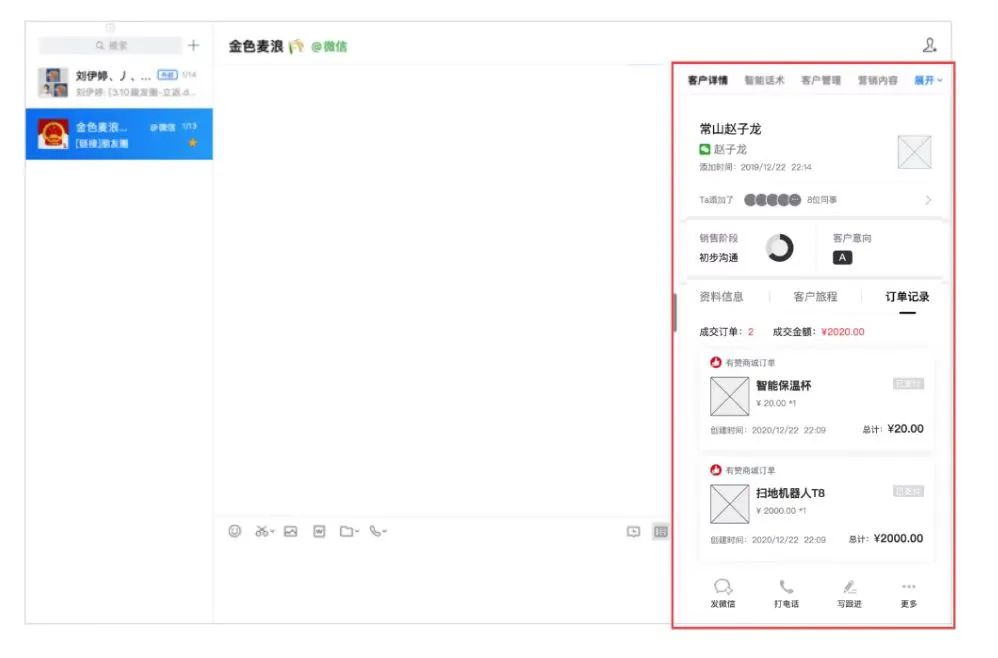The width and height of the screenshot is (998, 658).
Task: Click 写跟进 to write a follow-up
Action: pyautogui.click(x=849, y=593)
